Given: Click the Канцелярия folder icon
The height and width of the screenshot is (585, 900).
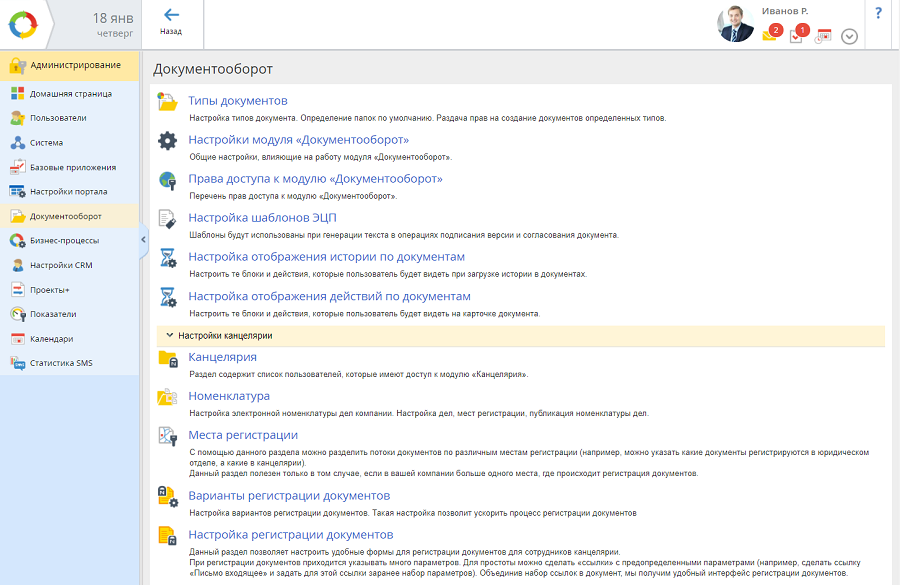Looking at the screenshot, I should [168, 359].
